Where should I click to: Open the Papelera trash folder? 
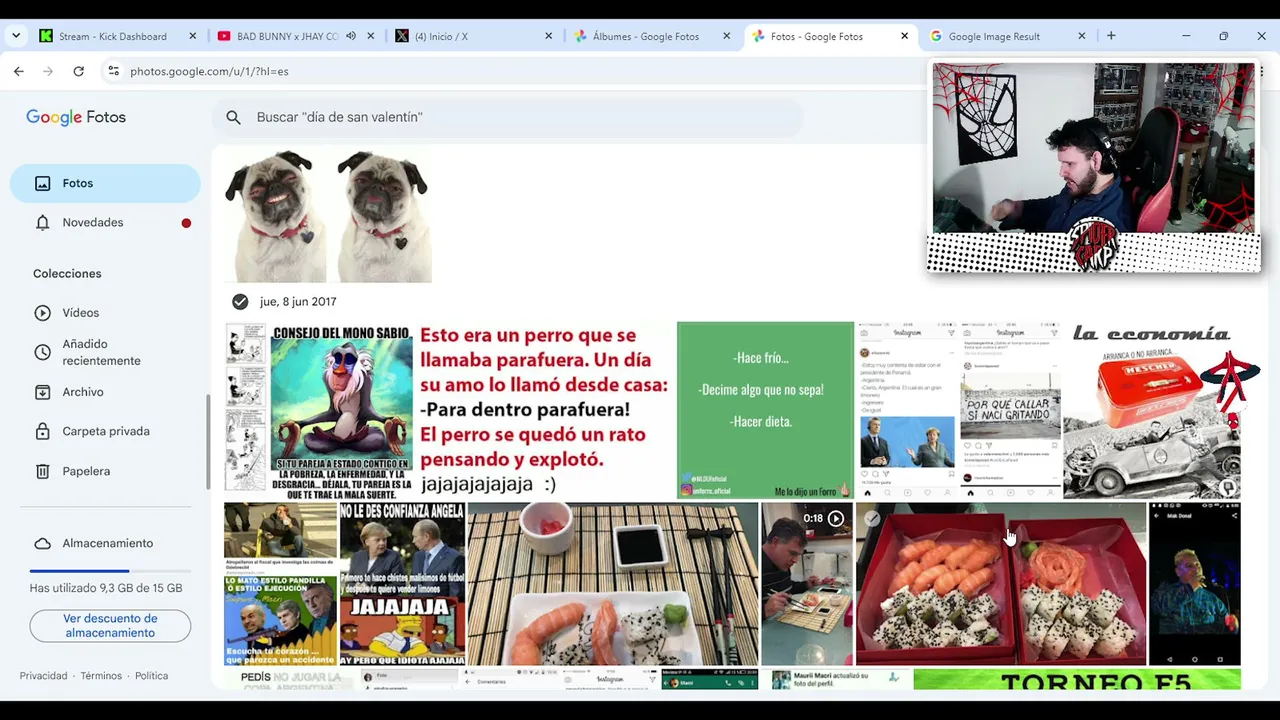click(x=105, y=471)
